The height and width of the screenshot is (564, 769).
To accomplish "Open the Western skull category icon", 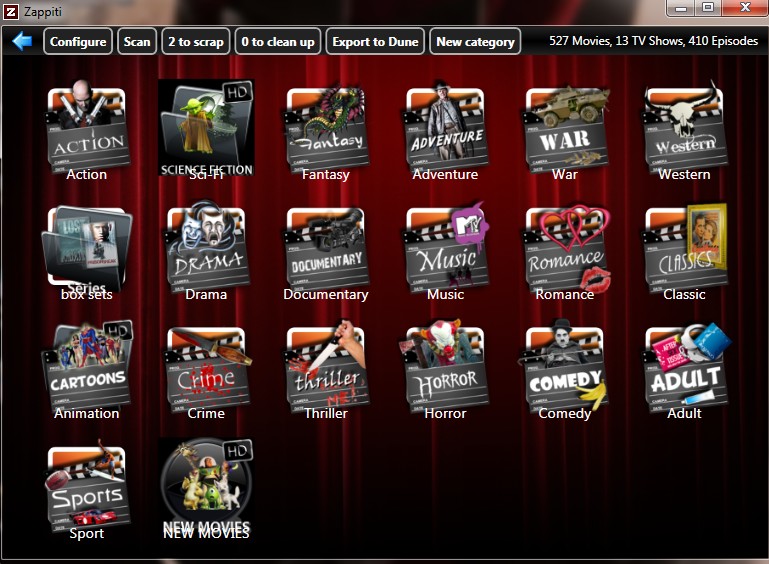I will (685, 128).
